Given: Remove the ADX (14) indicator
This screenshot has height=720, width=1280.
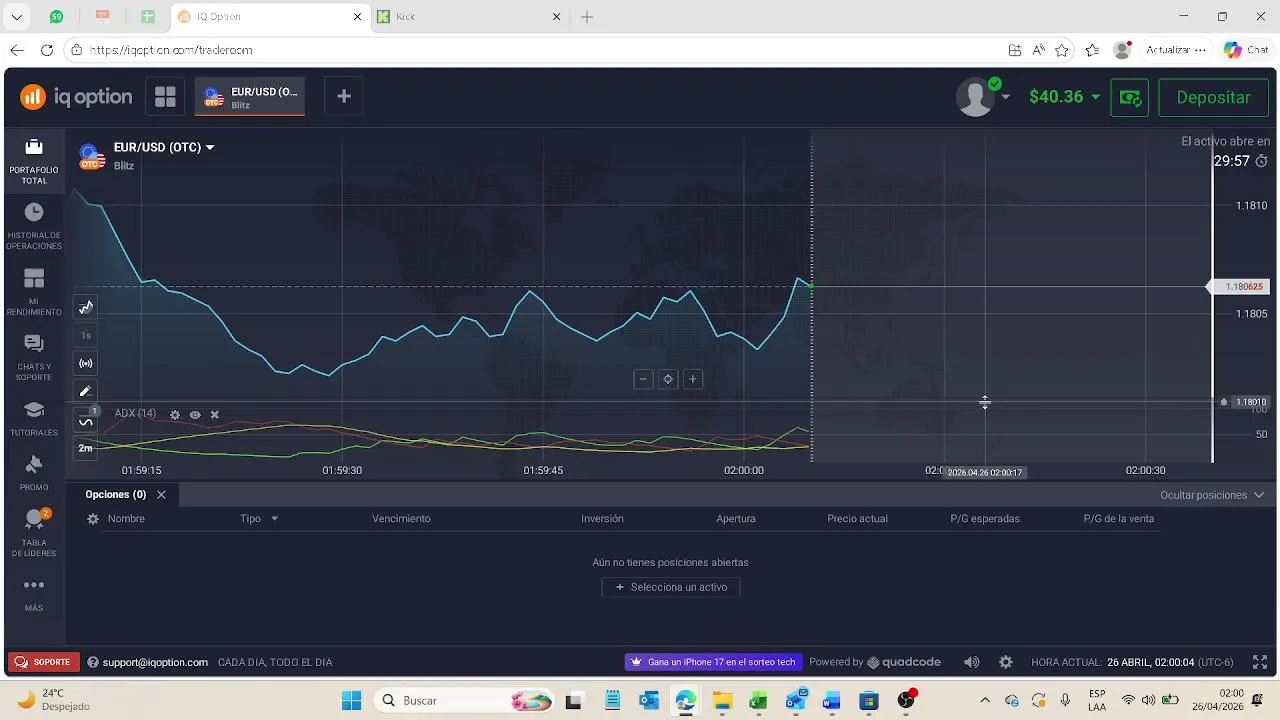Looking at the screenshot, I should pos(214,415).
